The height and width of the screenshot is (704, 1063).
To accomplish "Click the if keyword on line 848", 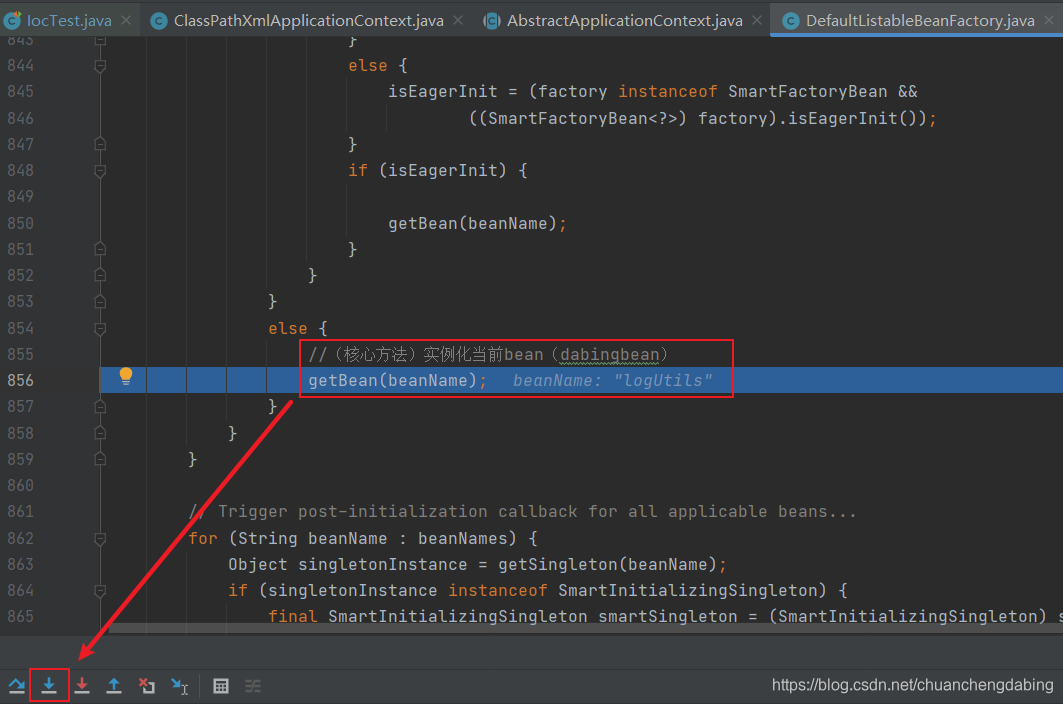I will (357, 170).
